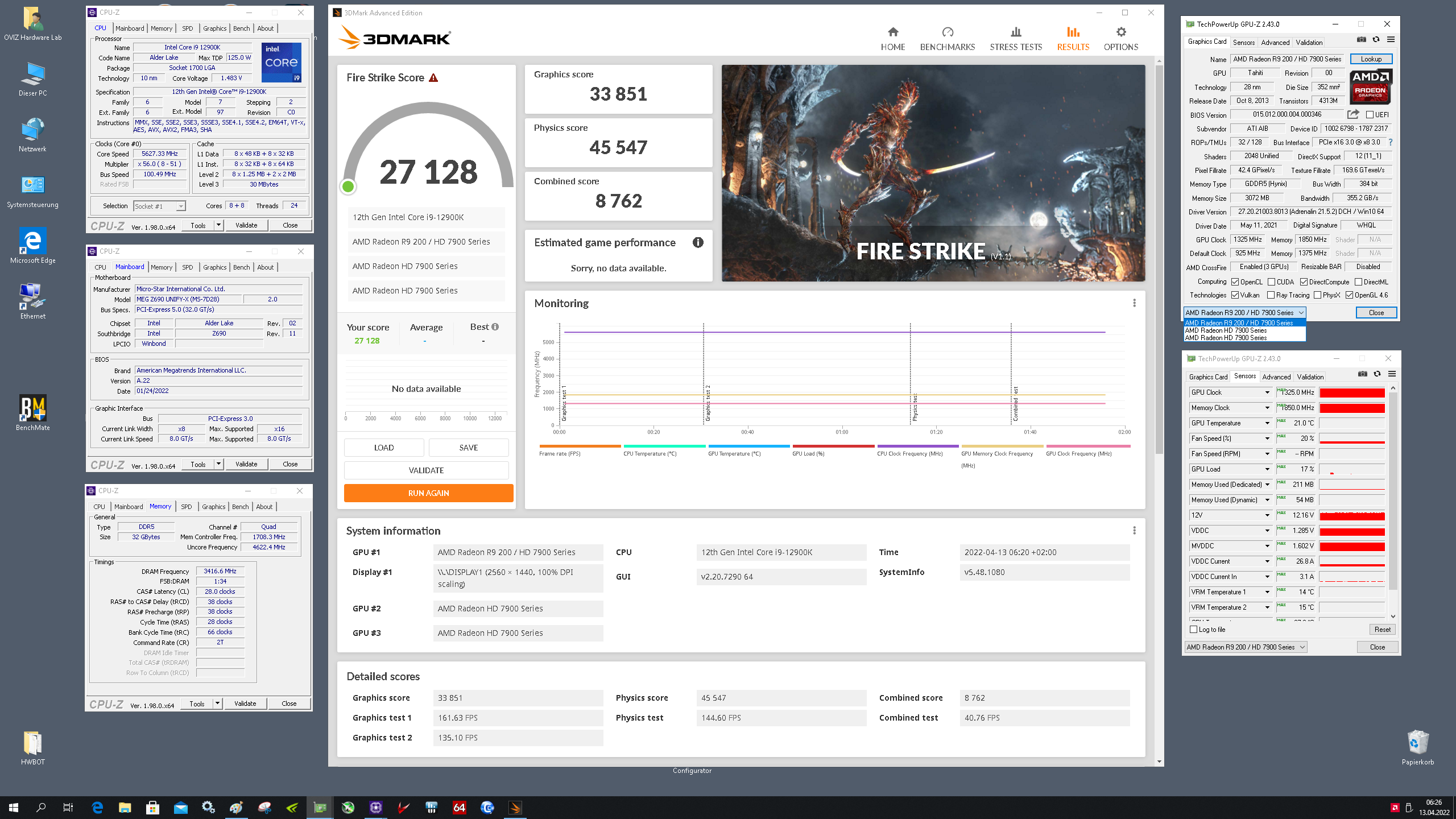Toggle the OpenCL computing checkbox
Image resolution: width=1456 pixels, height=819 pixels.
tap(1235, 282)
